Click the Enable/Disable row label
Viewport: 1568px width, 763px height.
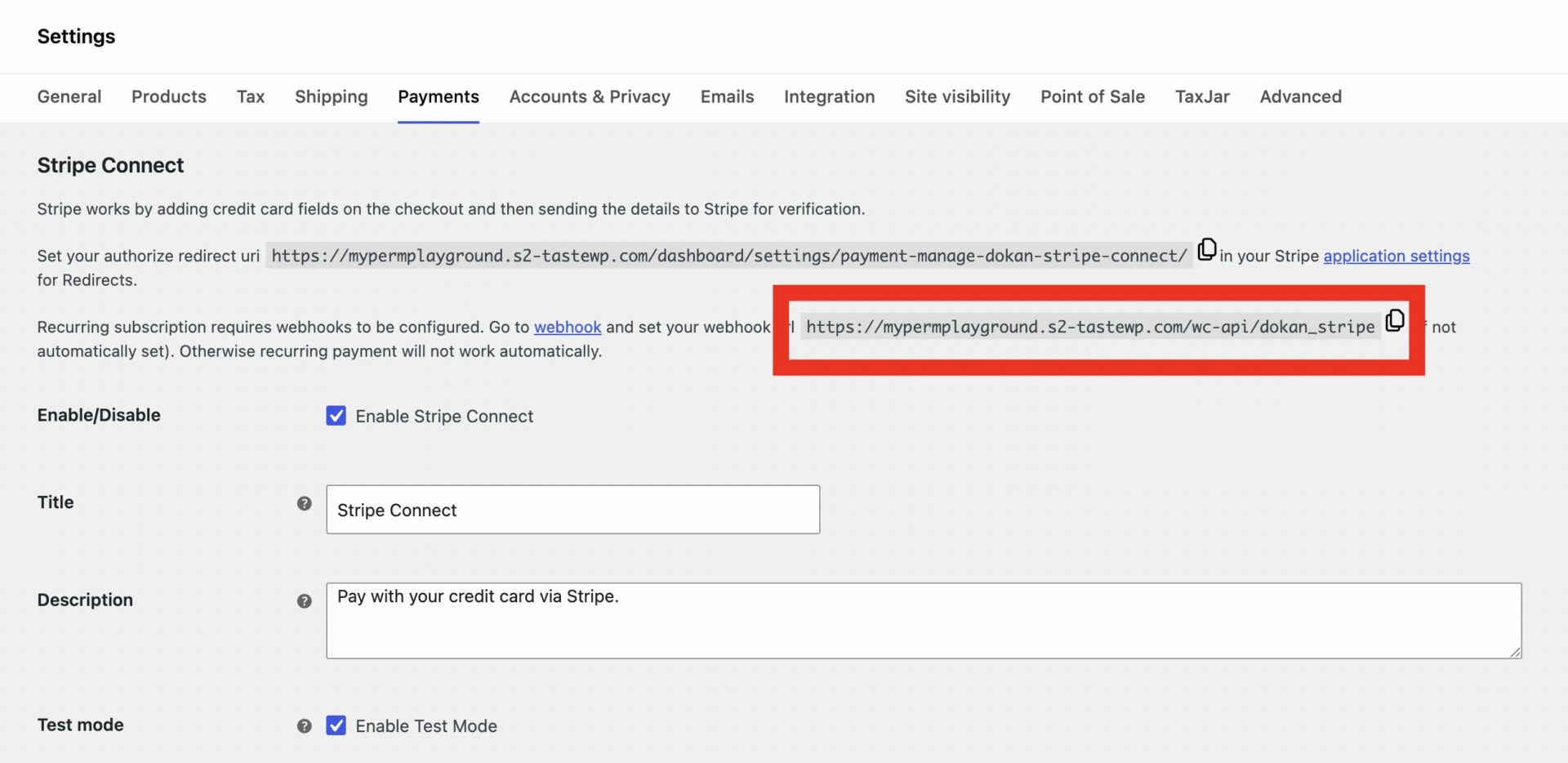tap(99, 415)
